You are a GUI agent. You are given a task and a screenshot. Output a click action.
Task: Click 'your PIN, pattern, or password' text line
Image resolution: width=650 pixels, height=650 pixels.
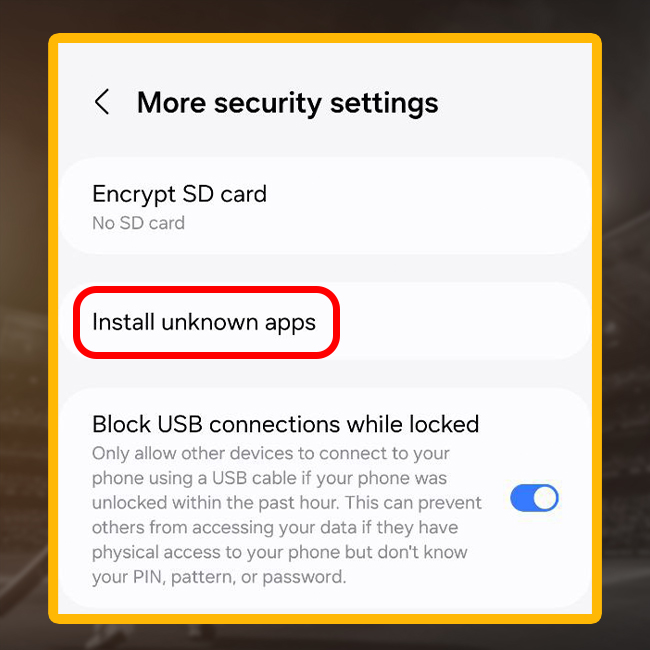click(219, 577)
